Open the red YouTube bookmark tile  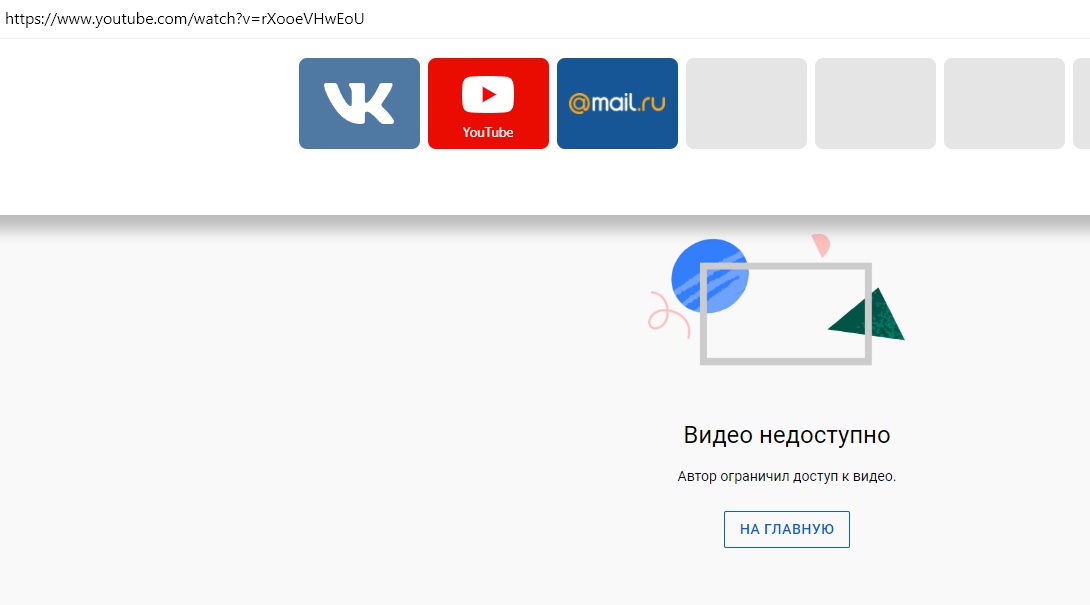coord(488,104)
